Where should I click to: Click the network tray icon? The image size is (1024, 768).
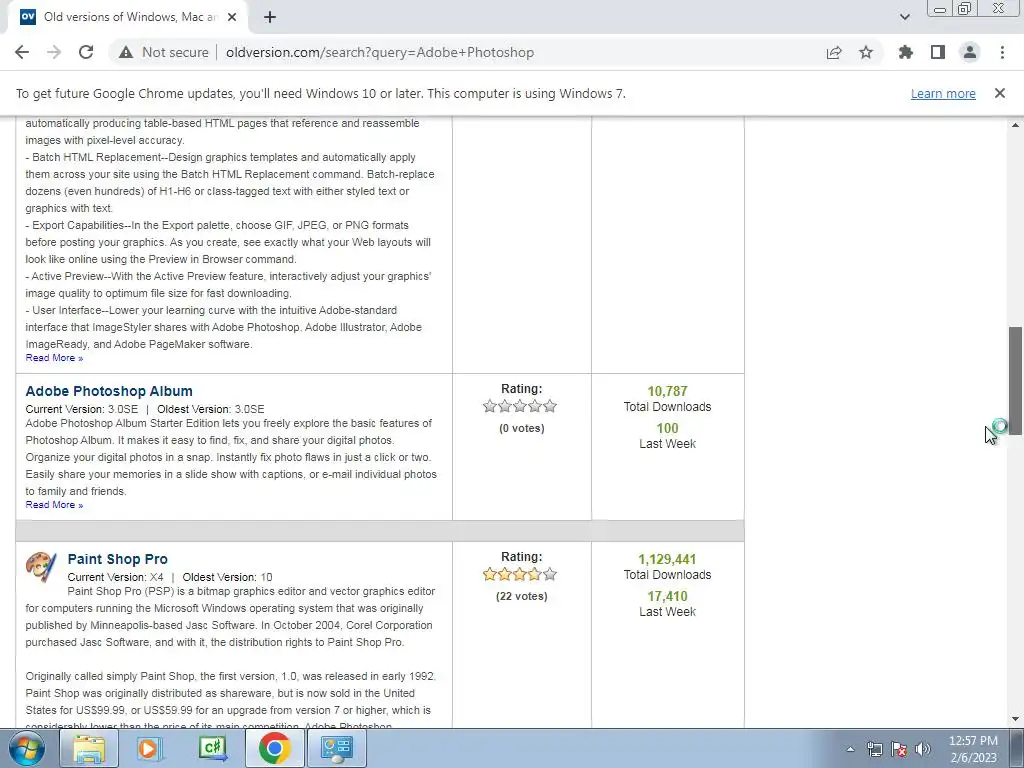[874, 749]
